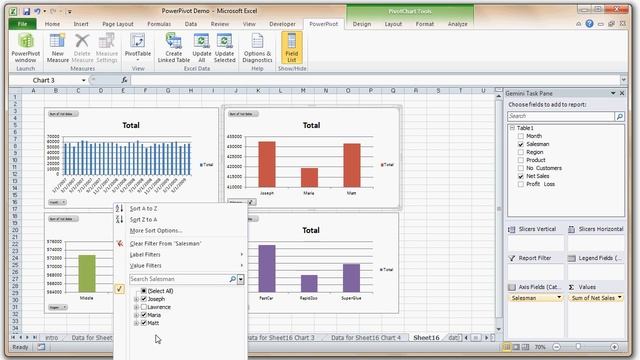Expand the Label Filters submenu
This screenshot has width=640, height=360.
pyautogui.click(x=242, y=254)
